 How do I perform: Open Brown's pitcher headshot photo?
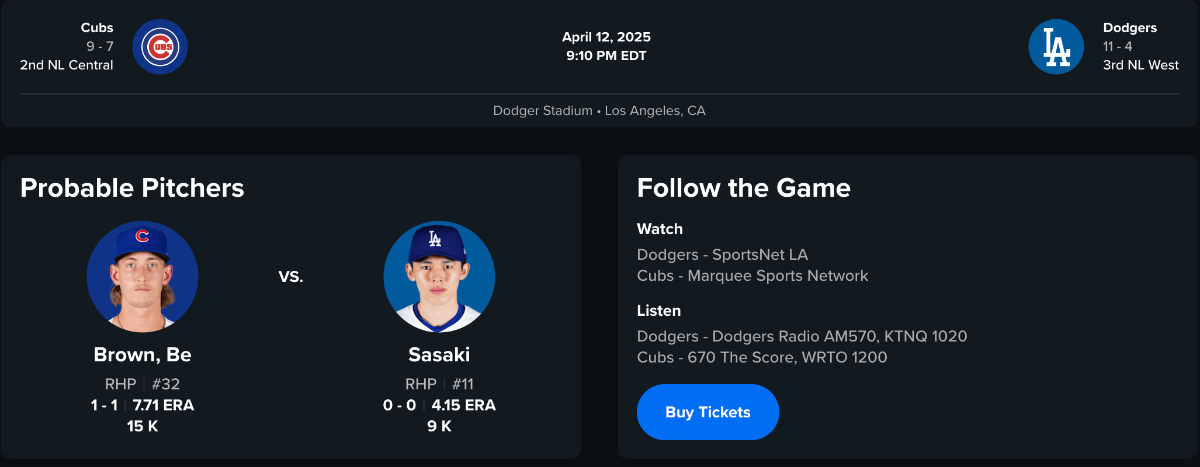(142, 276)
